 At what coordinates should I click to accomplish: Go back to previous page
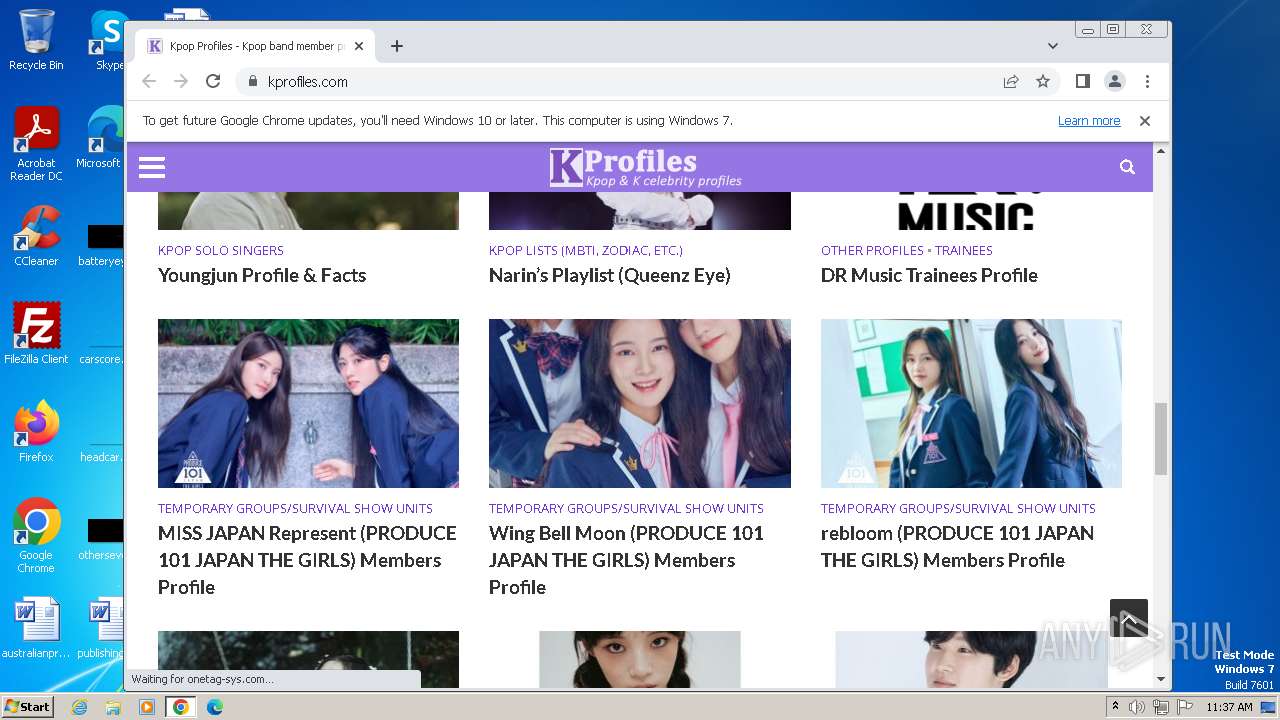pos(149,82)
